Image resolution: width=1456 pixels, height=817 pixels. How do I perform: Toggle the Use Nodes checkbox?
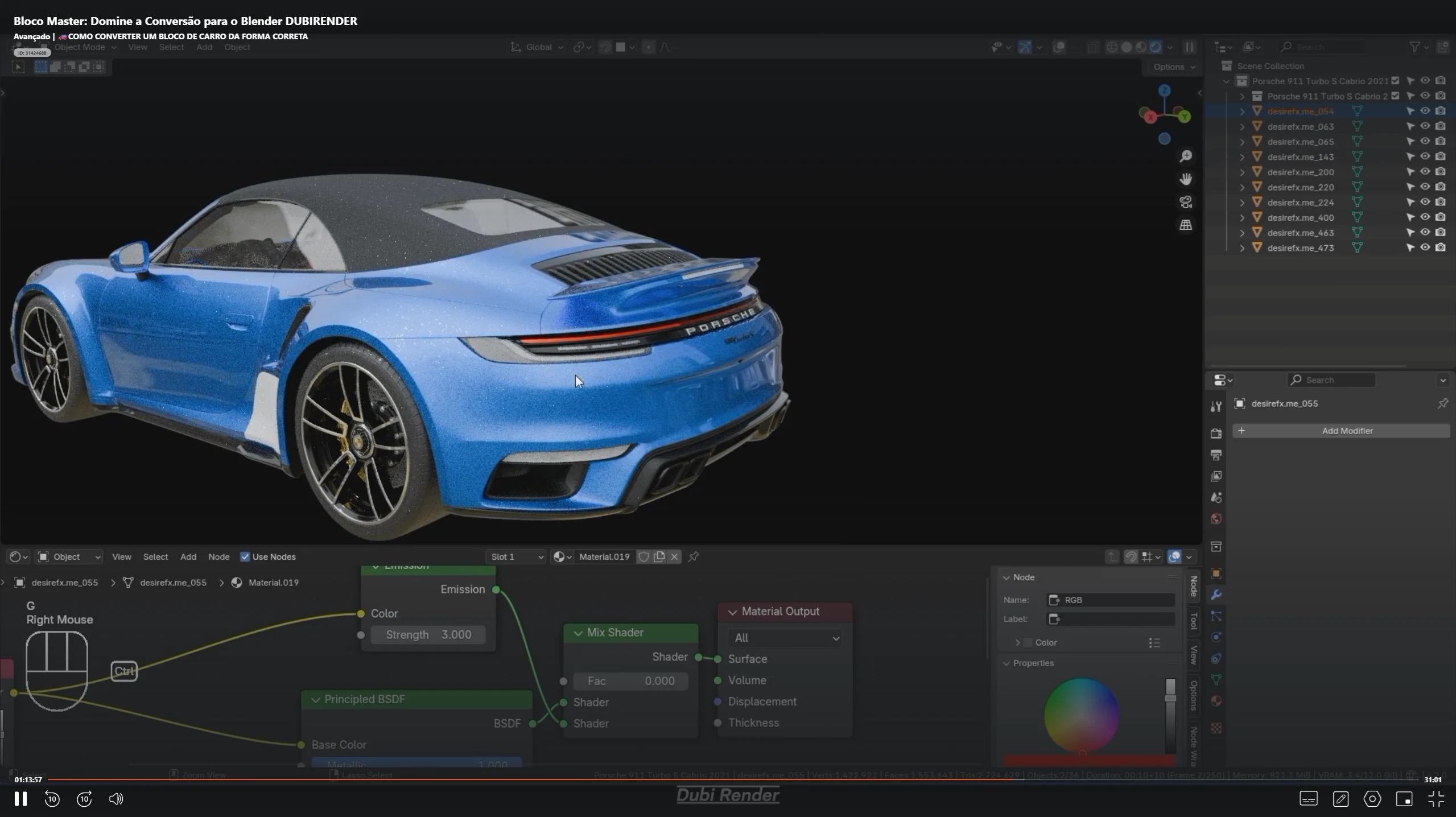tap(245, 557)
